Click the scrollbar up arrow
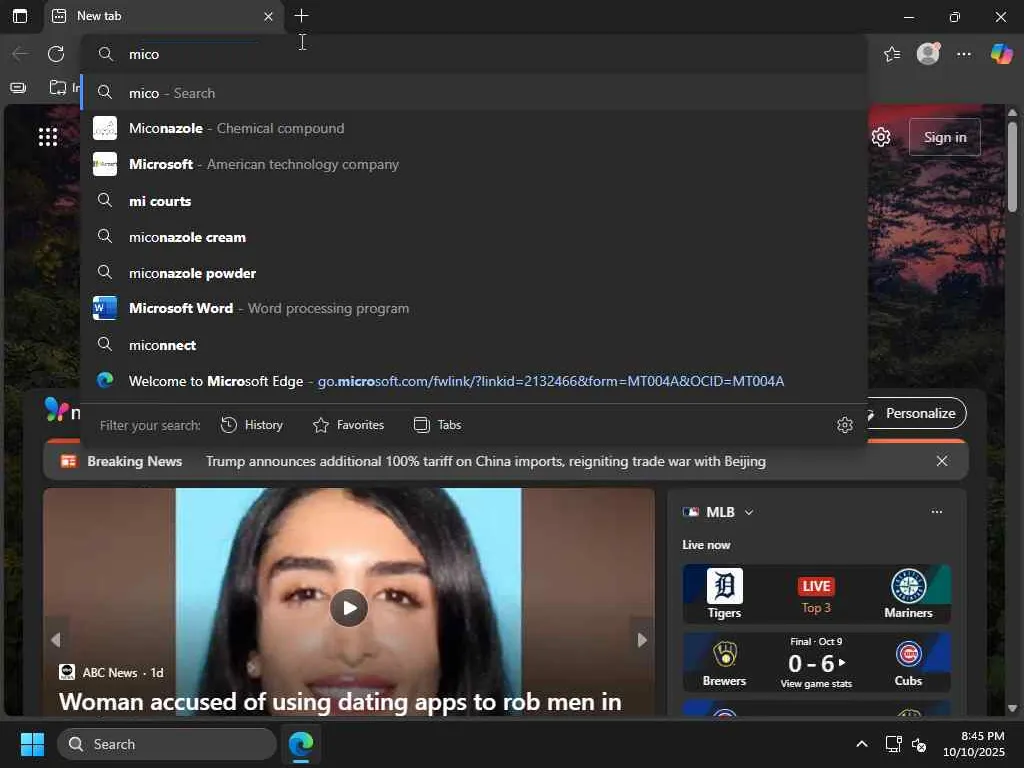 (x=1012, y=113)
